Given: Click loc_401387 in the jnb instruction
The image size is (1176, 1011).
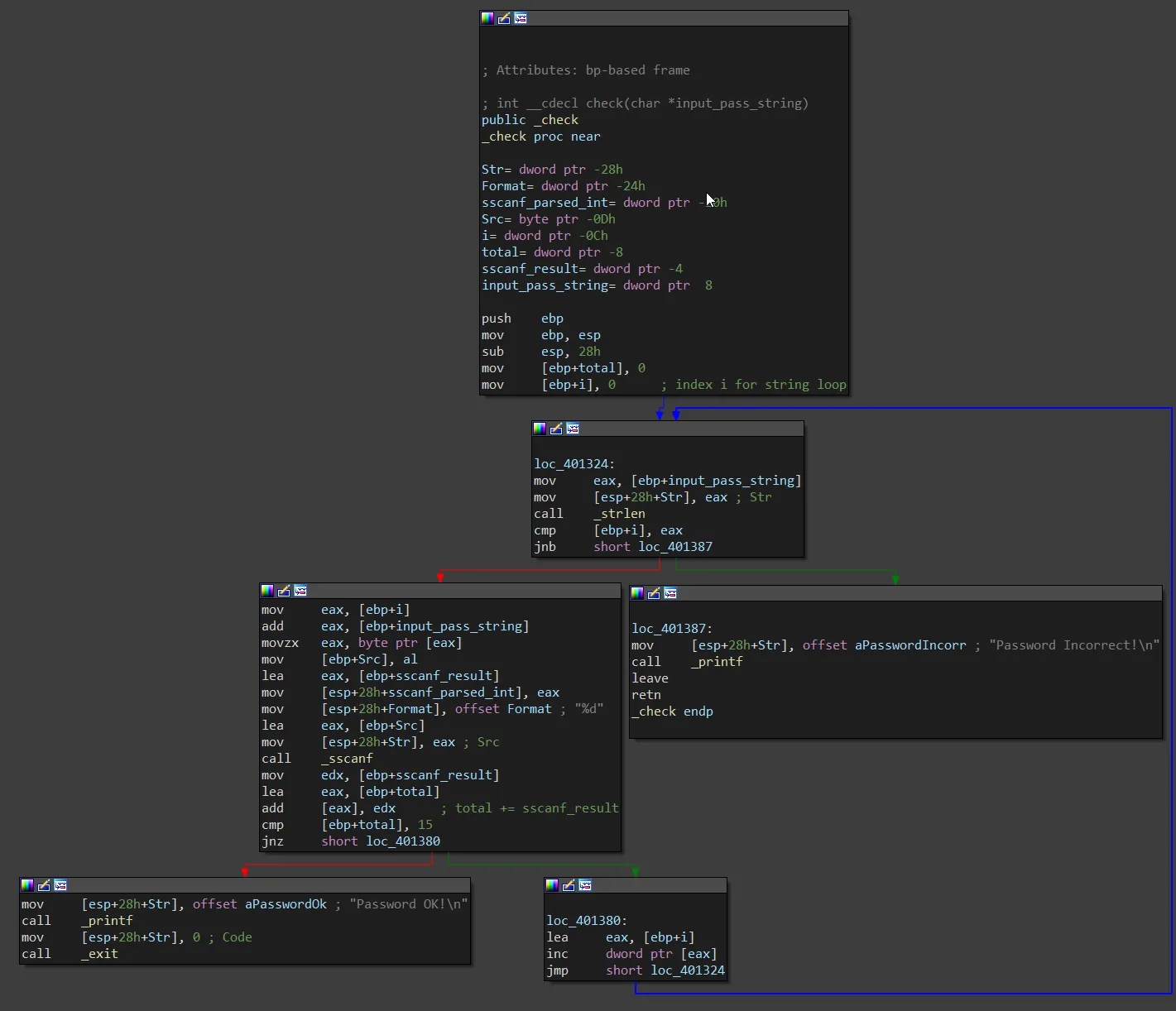Looking at the screenshot, I should pos(674,547).
